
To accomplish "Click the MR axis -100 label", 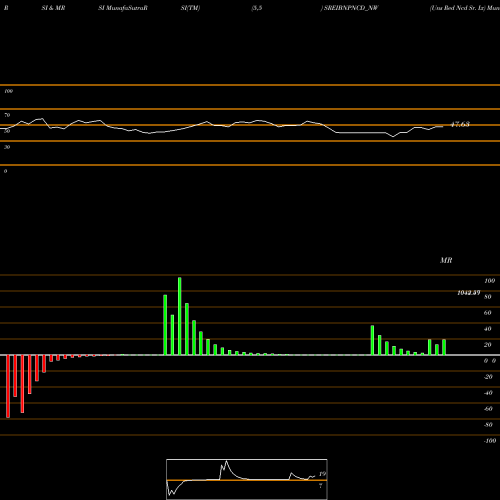I will [x=490, y=441].
